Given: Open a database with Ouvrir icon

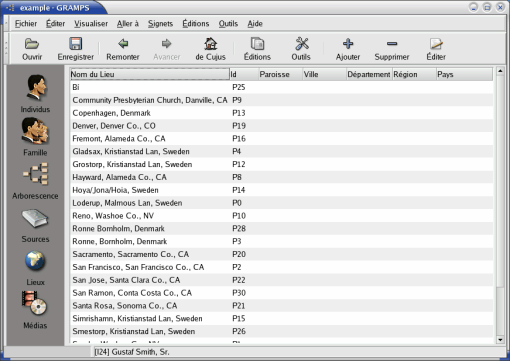Looking at the screenshot, I should point(32,49).
